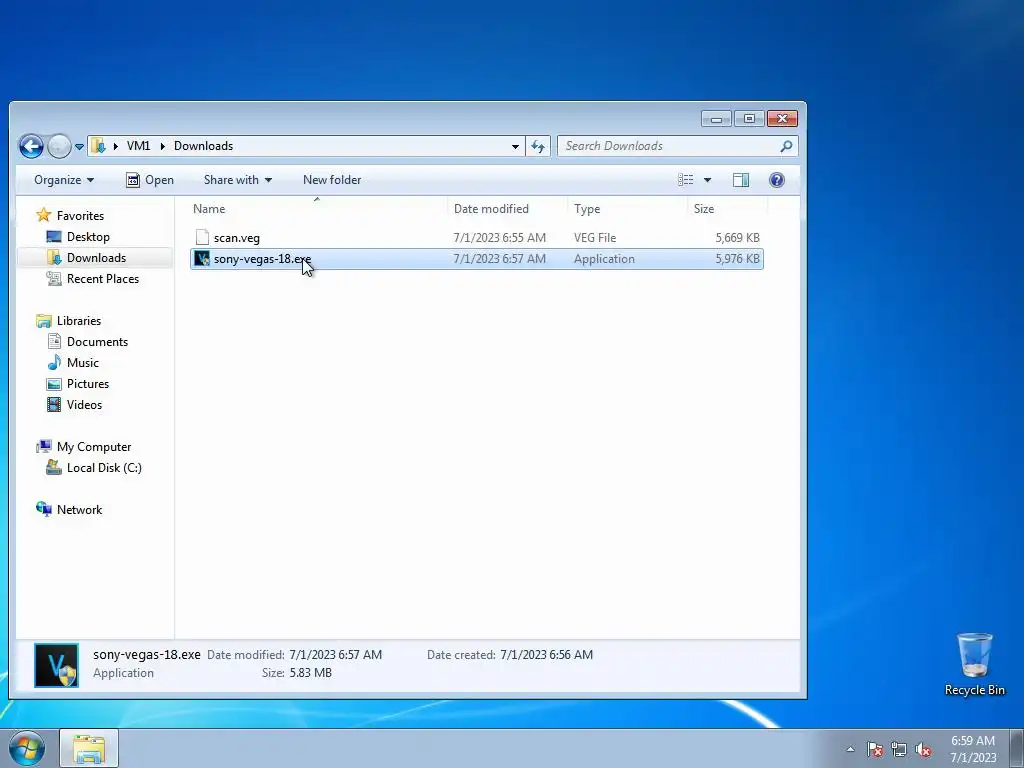Open the view options dropdown arrow
Image resolution: width=1024 pixels, height=768 pixels.
tap(707, 180)
